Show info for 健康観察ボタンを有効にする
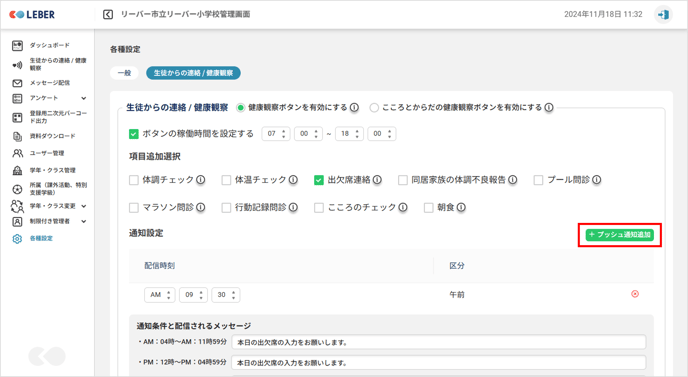The image size is (688, 377). pyautogui.click(x=354, y=108)
